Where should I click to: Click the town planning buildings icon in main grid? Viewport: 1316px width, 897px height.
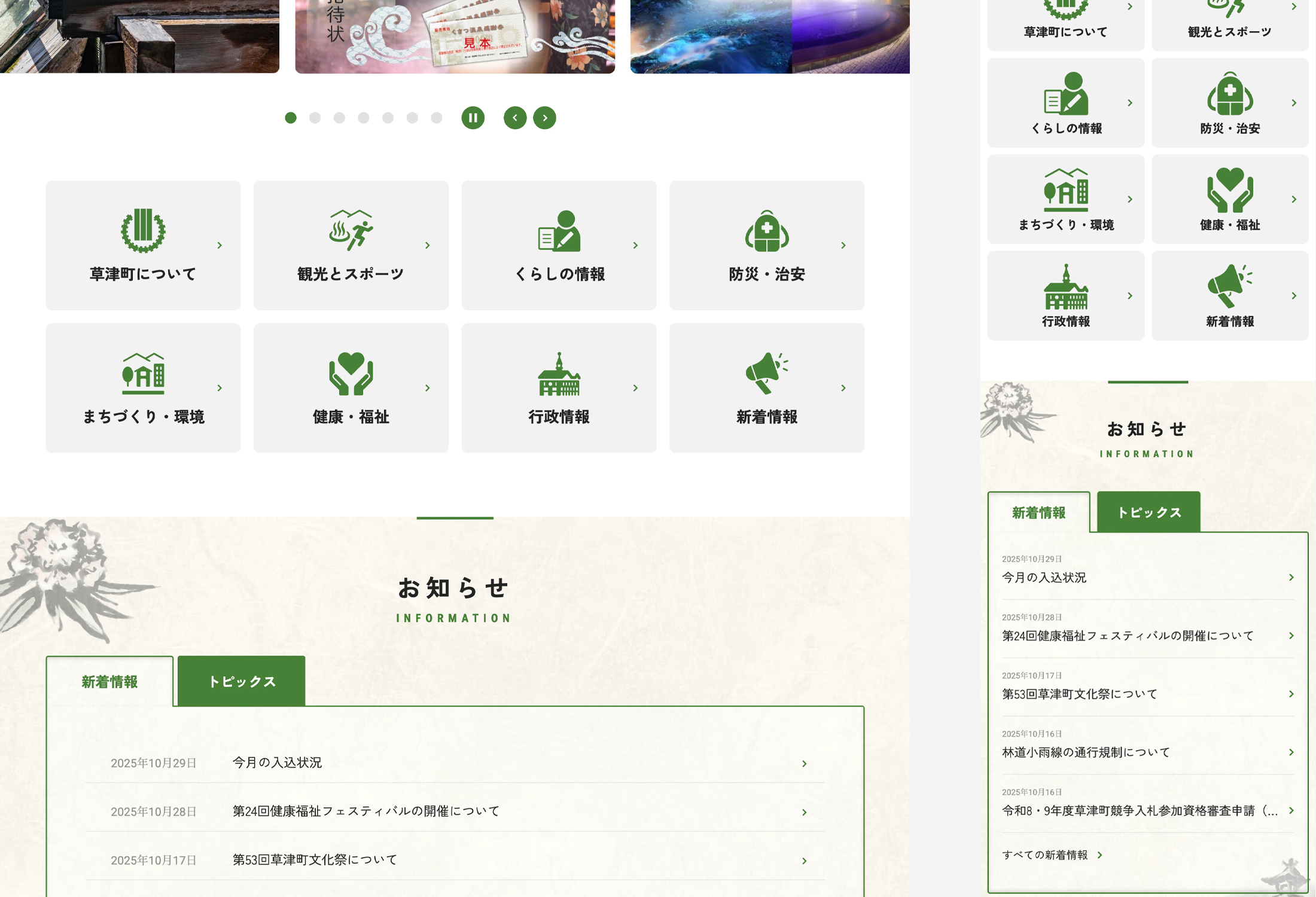tap(143, 373)
